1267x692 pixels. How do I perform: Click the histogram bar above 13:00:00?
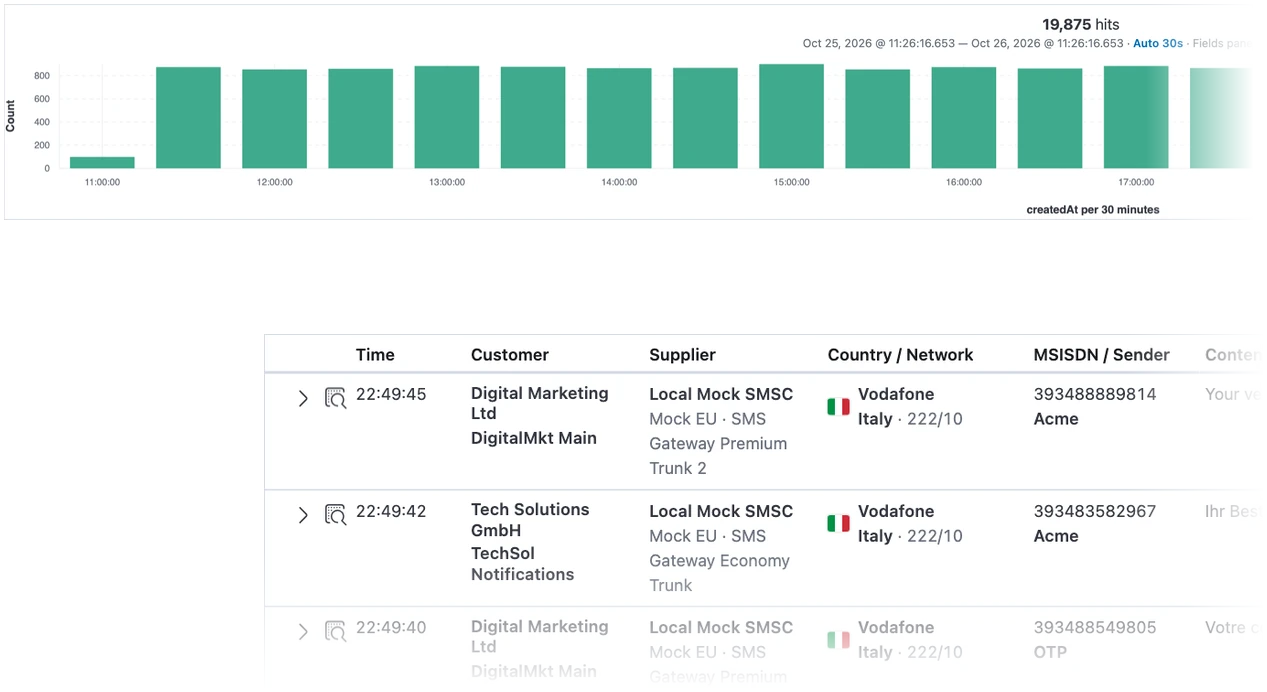pos(447,117)
